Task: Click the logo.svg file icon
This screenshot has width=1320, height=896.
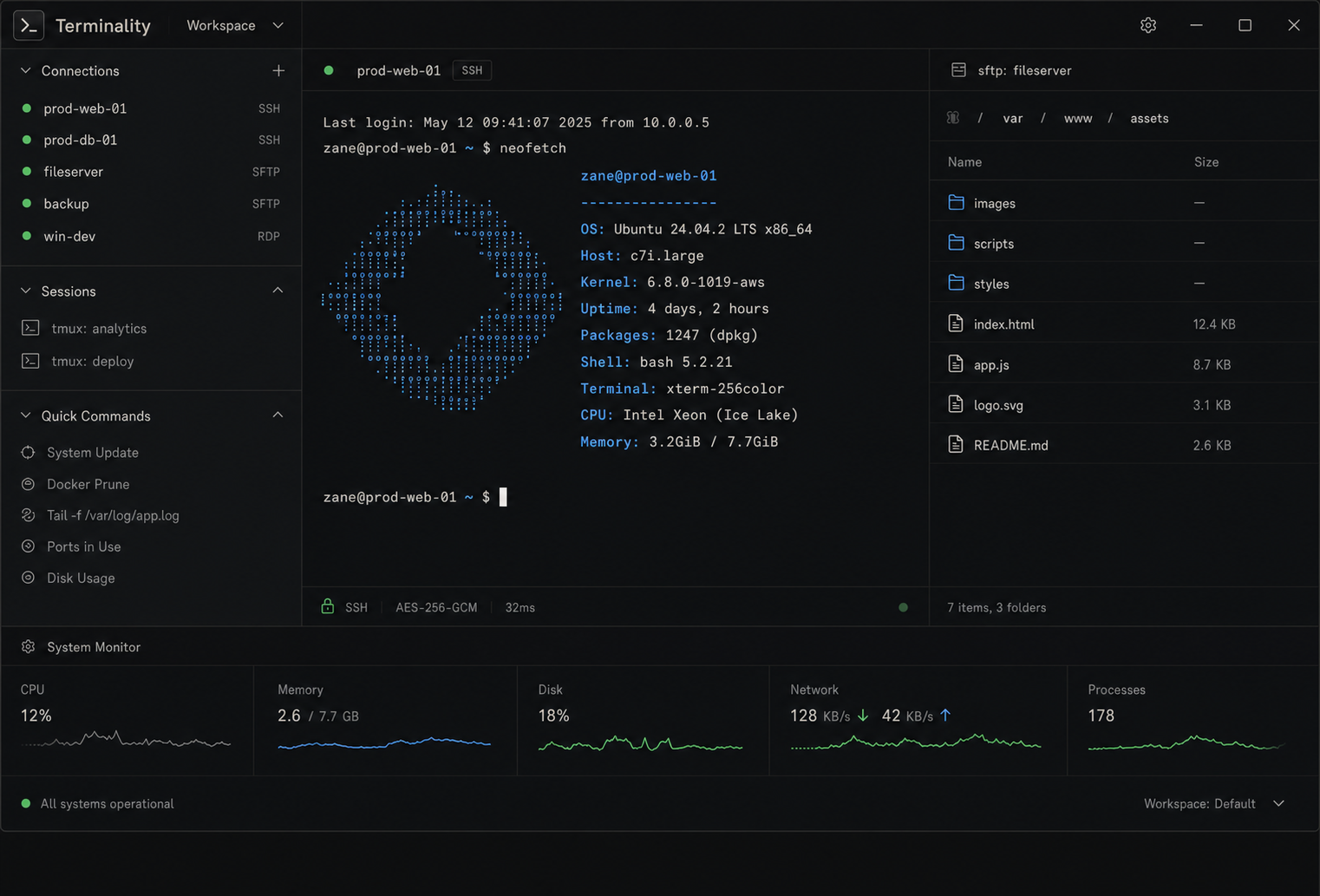Action: click(x=956, y=404)
